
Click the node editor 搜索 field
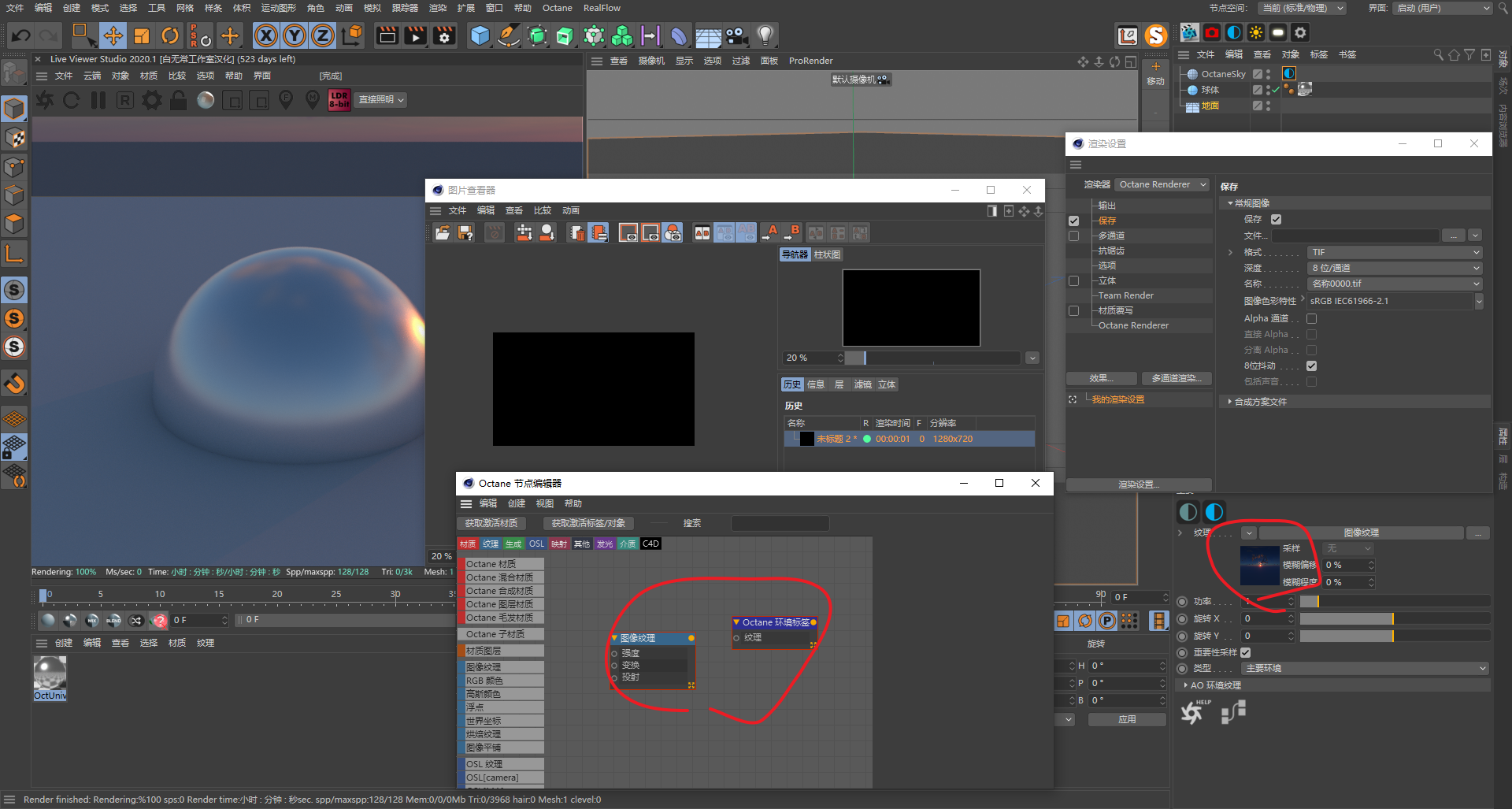[x=780, y=523]
